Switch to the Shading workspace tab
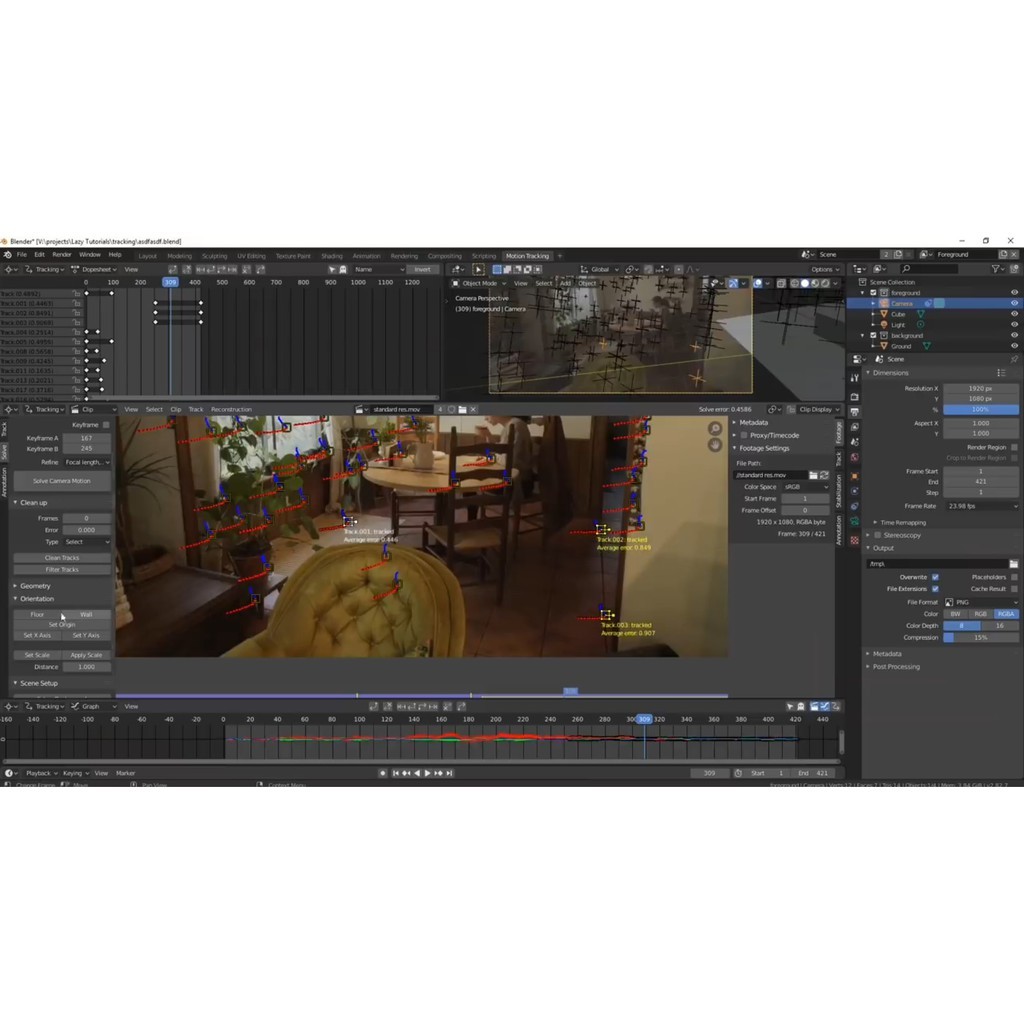 [332, 256]
